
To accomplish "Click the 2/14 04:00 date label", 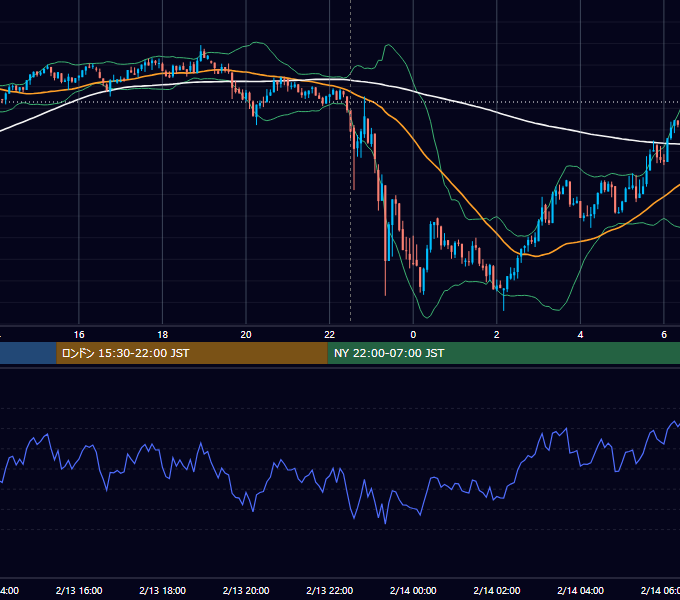I will pos(580,590).
